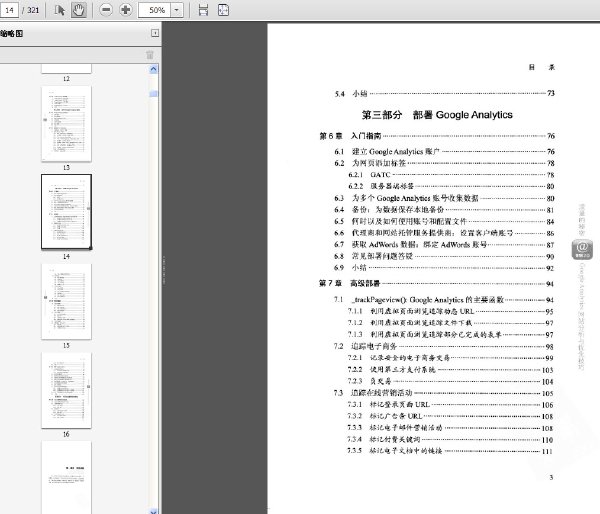This screenshot has height=514, width=600.
Task: Click the page number field showing 14
Action: pos(9,10)
